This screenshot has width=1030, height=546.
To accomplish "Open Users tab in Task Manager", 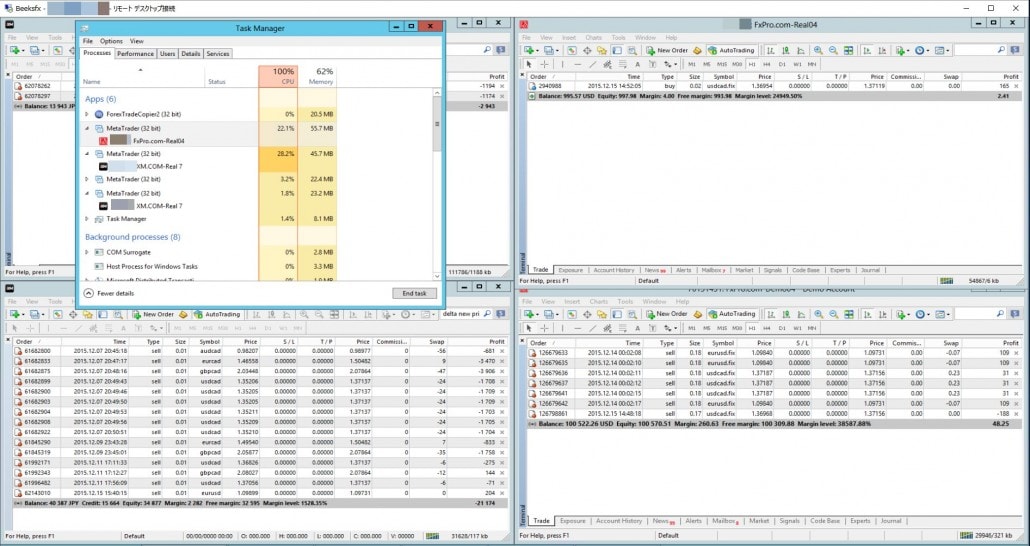I will tap(168, 54).
